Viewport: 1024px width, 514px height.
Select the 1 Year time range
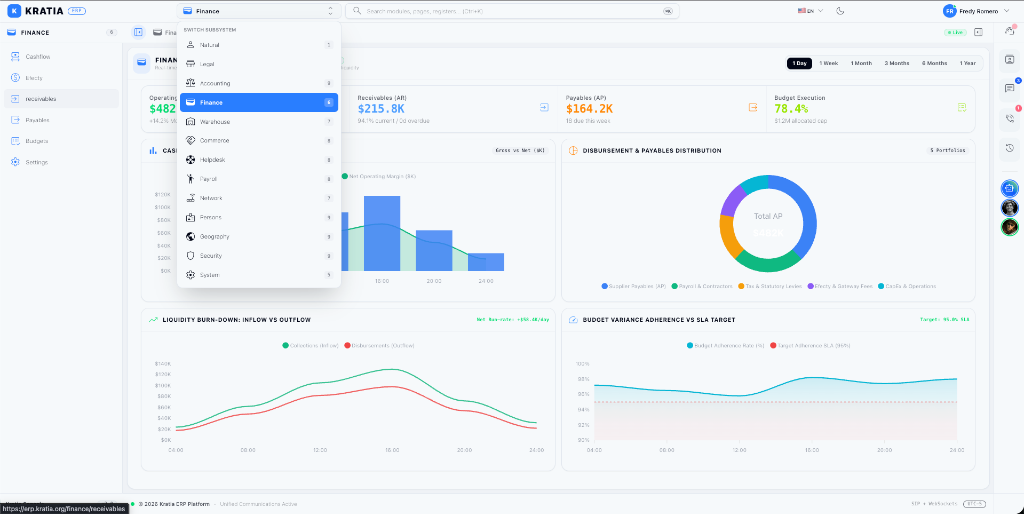pyautogui.click(x=968, y=63)
